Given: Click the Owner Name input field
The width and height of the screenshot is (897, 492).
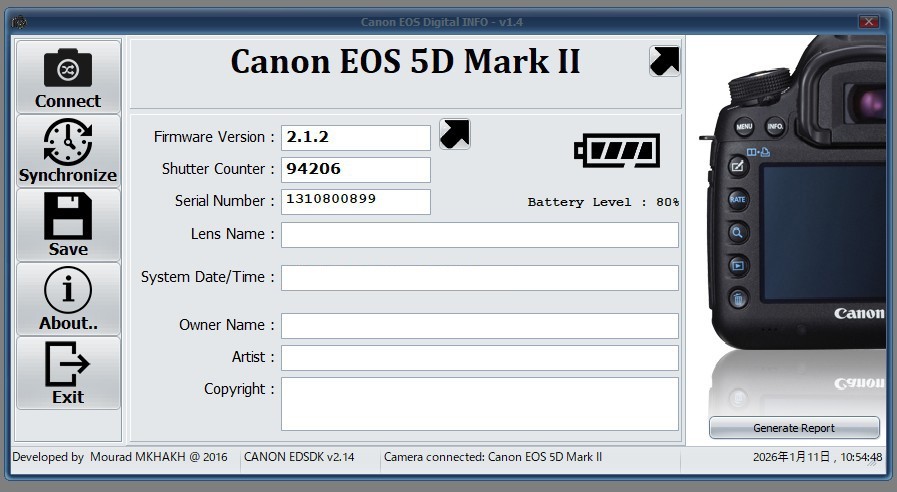Looking at the screenshot, I should click(480, 326).
